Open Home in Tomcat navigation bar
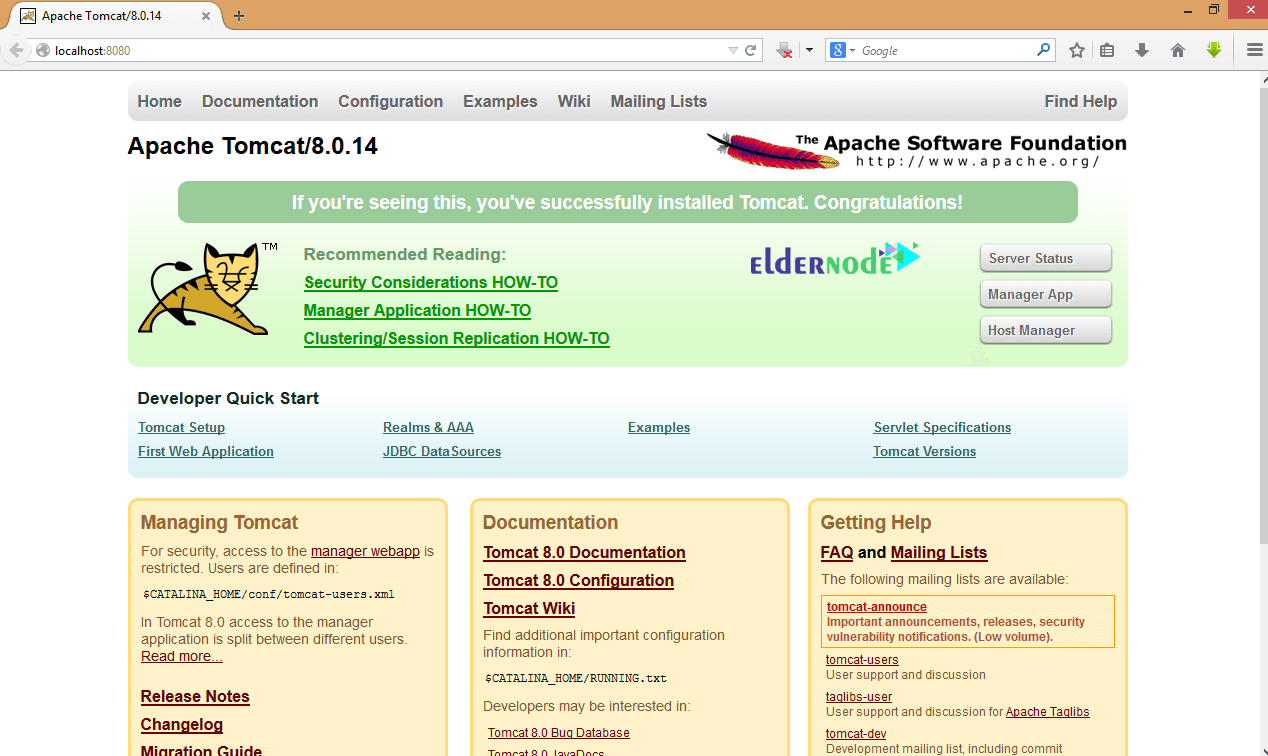Viewport: 1268px width, 756px height. [160, 101]
